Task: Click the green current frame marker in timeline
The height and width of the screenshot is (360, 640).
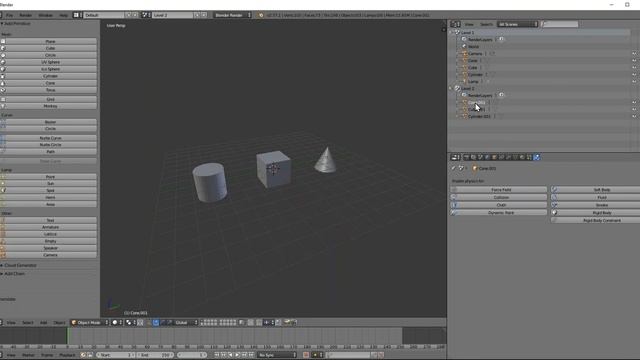Action: point(68,336)
